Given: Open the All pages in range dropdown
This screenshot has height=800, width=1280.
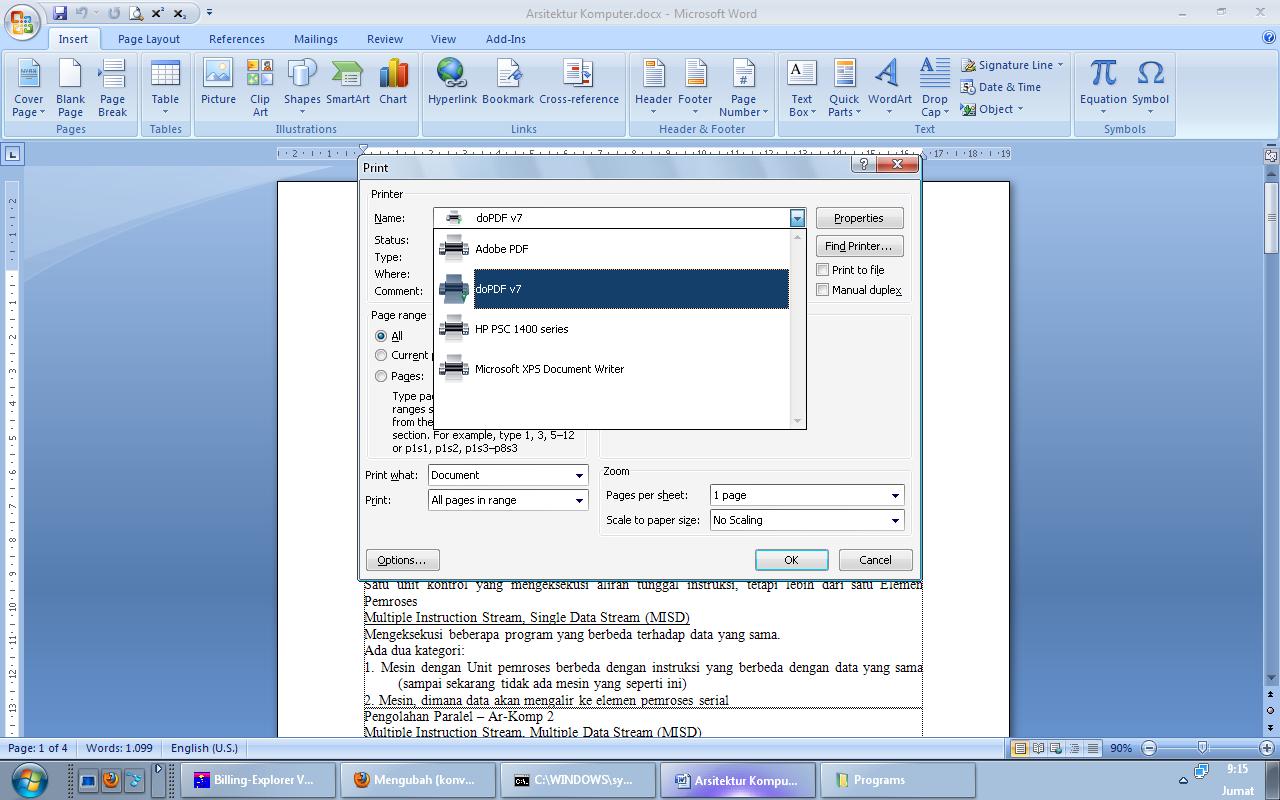Looking at the screenshot, I should click(x=579, y=500).
